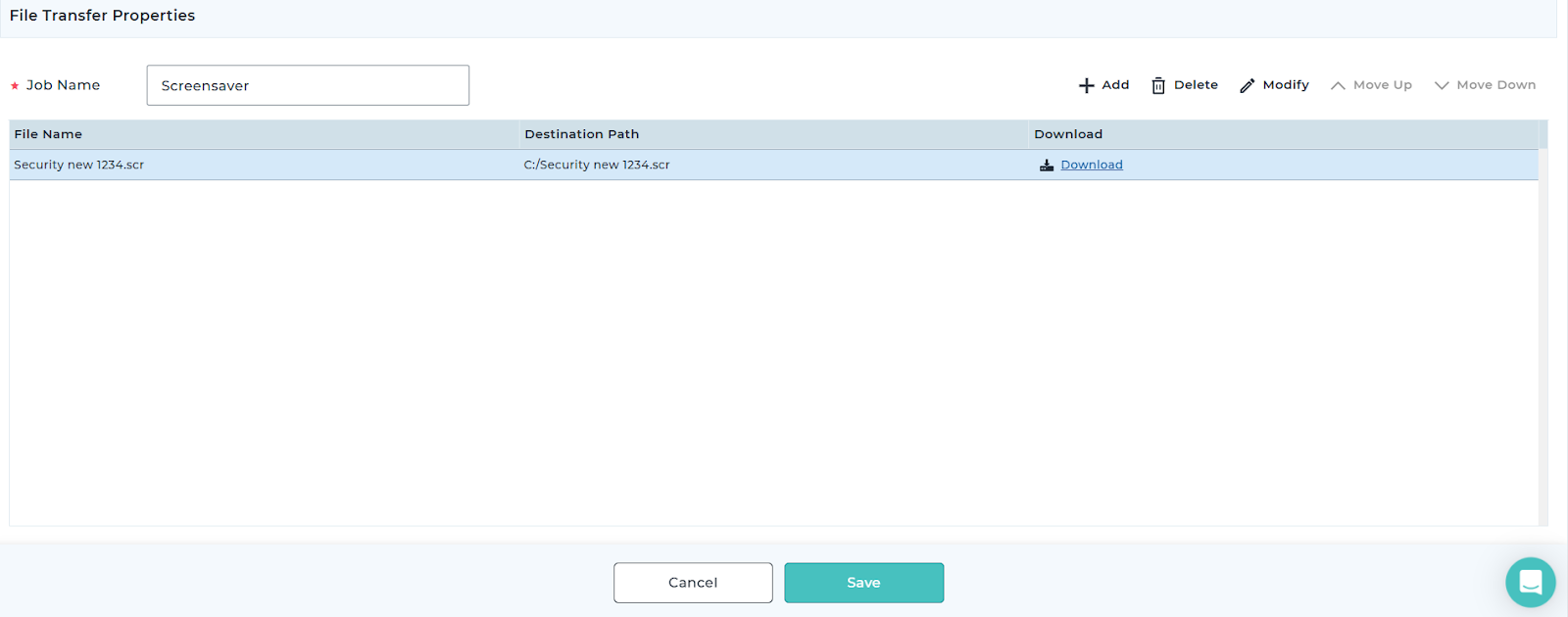Click the Destination Path column header
This screenshot has height=617, width=1568.
coord(581,134)
